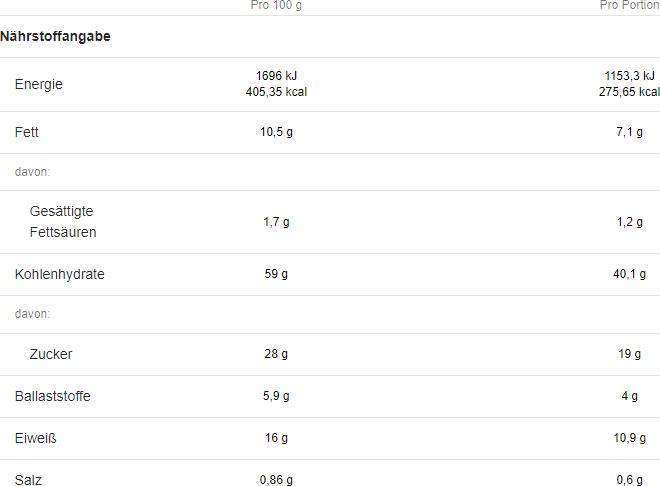Click the Kohlenhydrate row label
660x486 pixels.
tap(60, 274)
